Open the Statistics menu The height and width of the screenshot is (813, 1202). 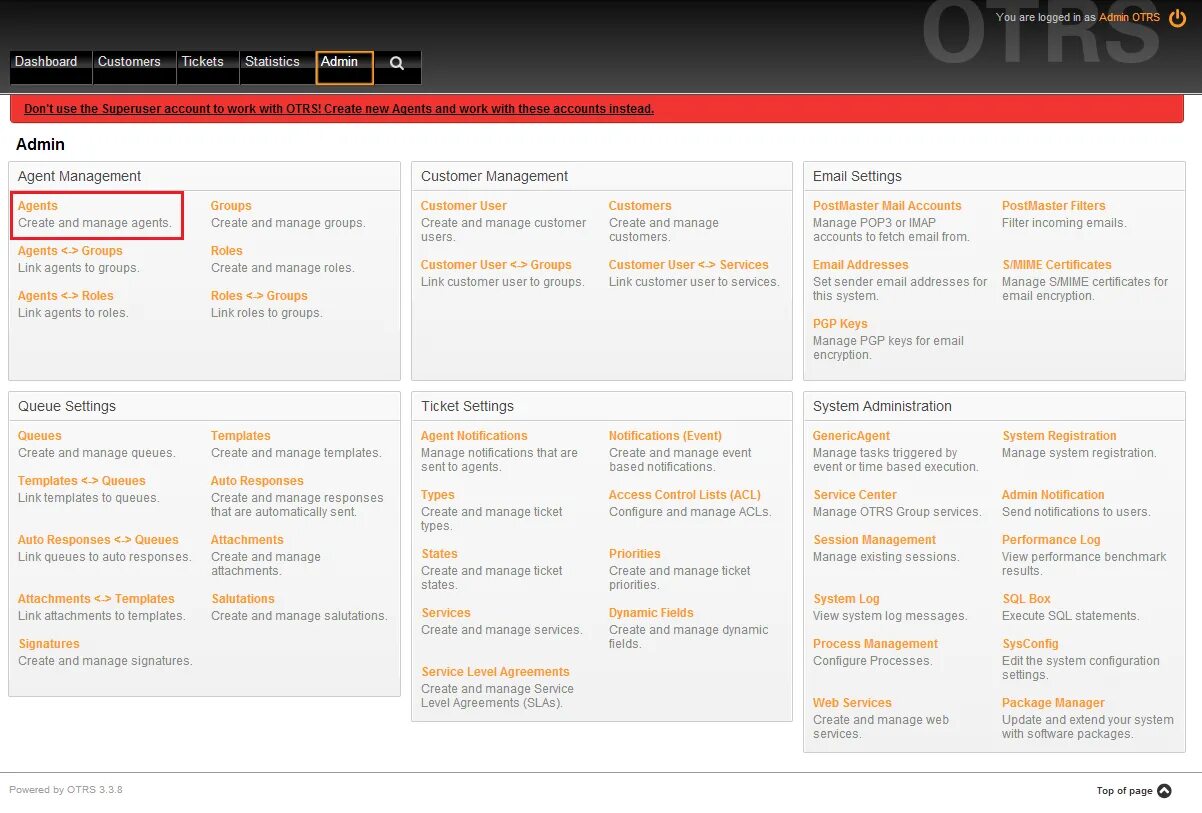277,67
